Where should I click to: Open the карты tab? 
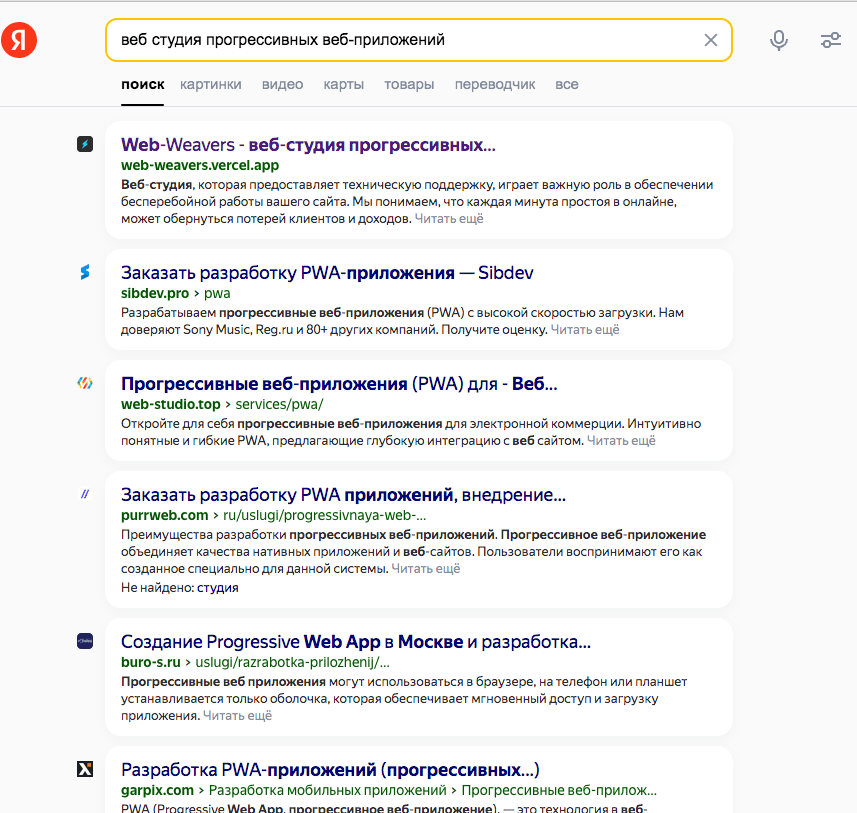click(343, 85)
